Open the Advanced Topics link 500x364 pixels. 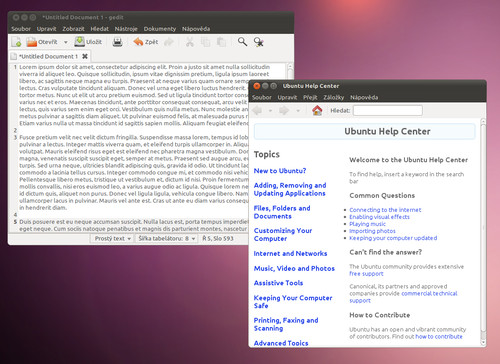[x=281, y=343]
